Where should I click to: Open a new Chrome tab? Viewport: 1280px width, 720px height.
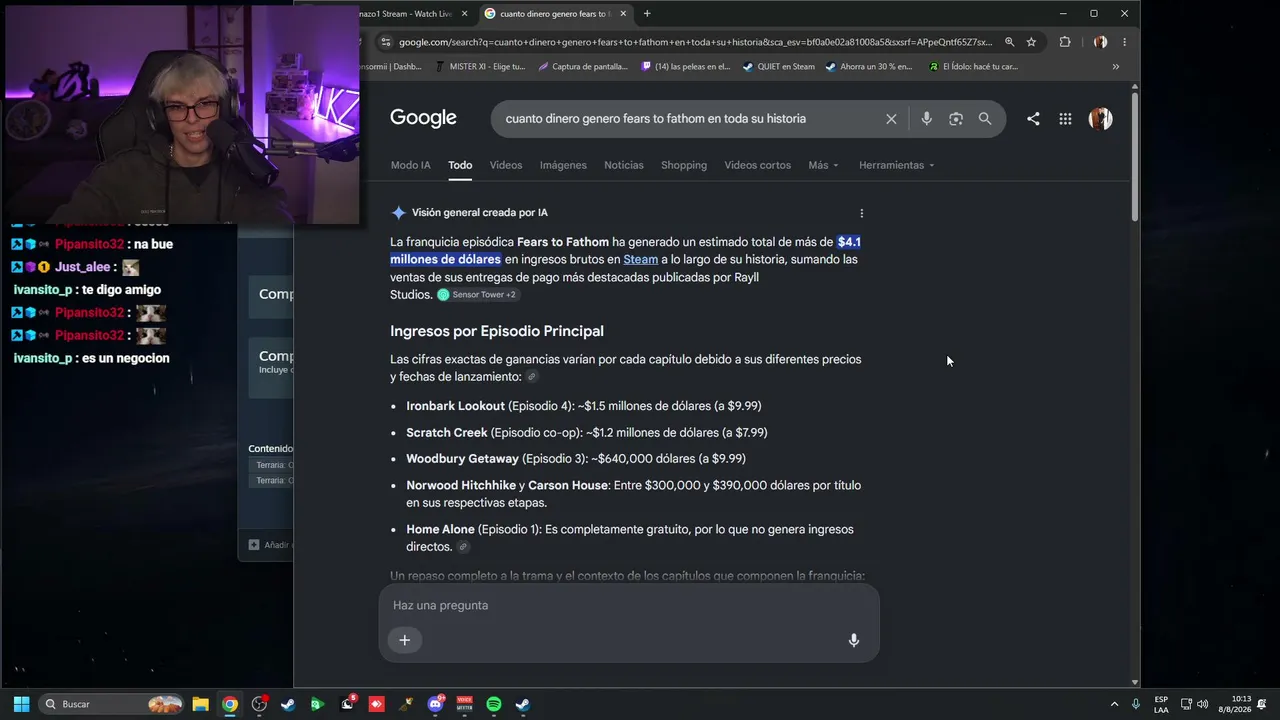click(647, 14)
